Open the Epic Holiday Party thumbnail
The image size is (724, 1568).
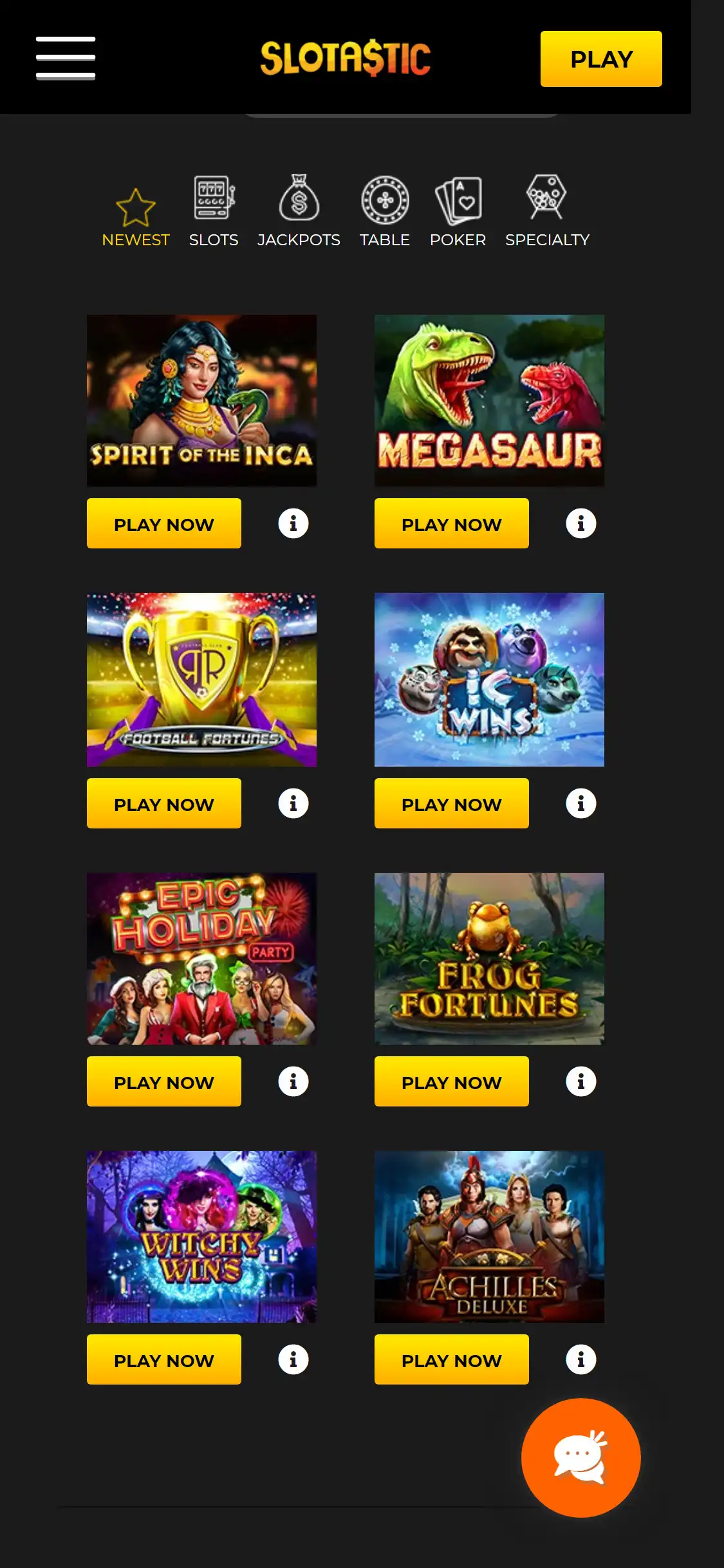[x=201, y=958]
